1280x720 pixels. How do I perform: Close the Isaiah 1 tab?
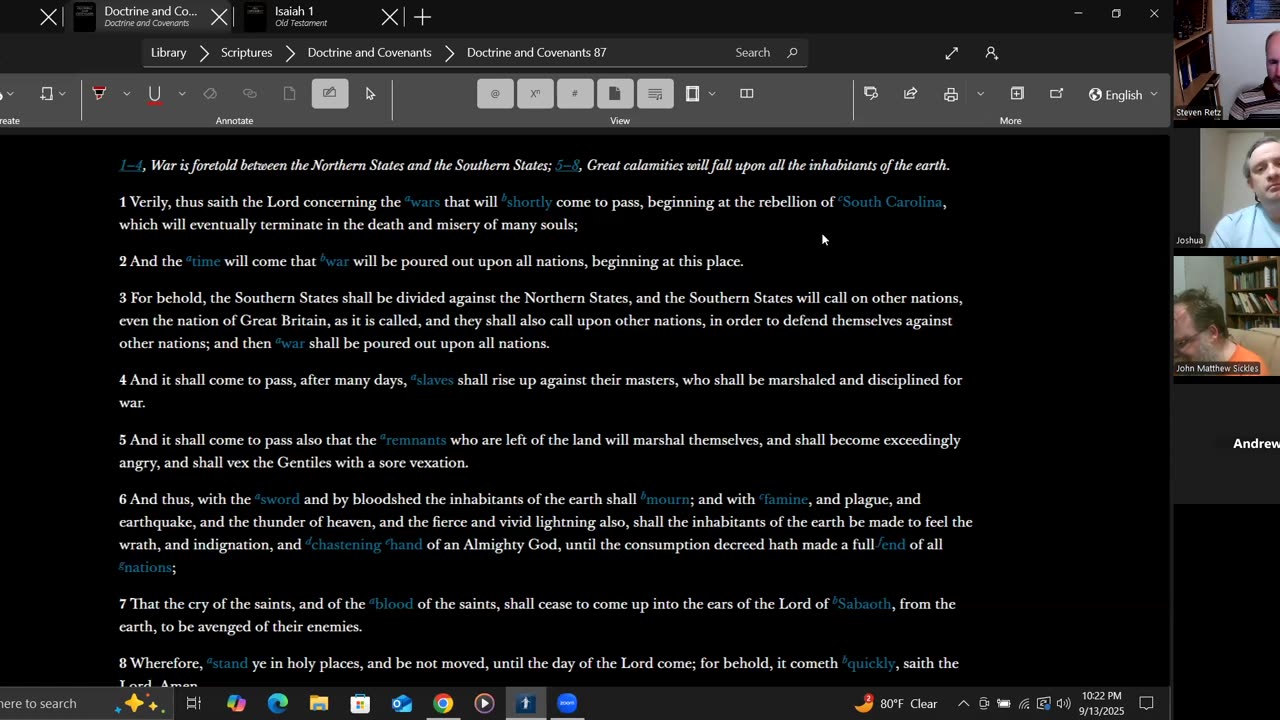390,17
